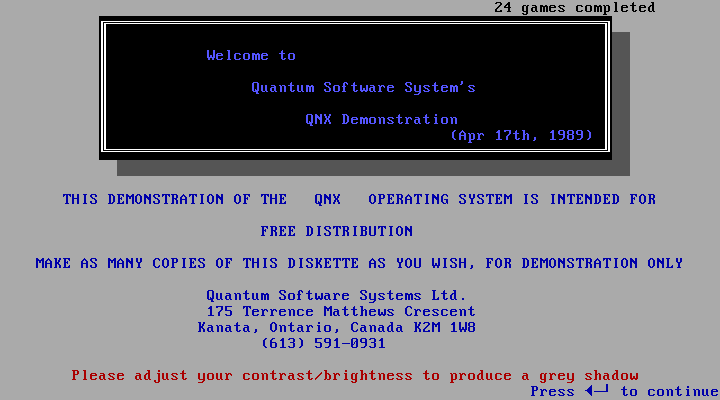Click the 'to continue' prompt text

point(669,391)
